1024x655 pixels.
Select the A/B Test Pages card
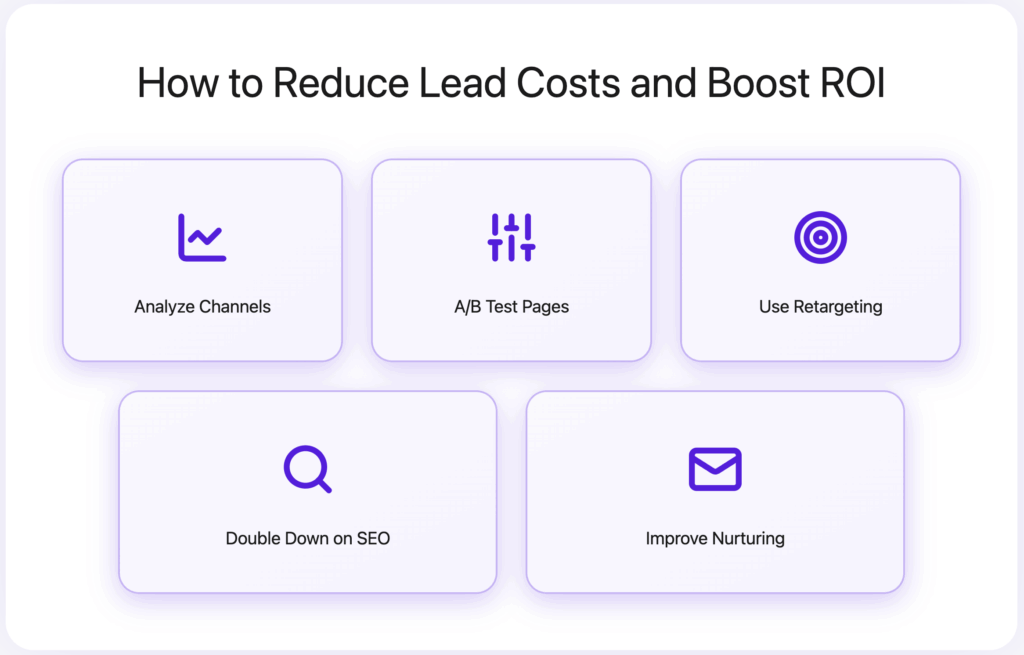tap(511, 259)
